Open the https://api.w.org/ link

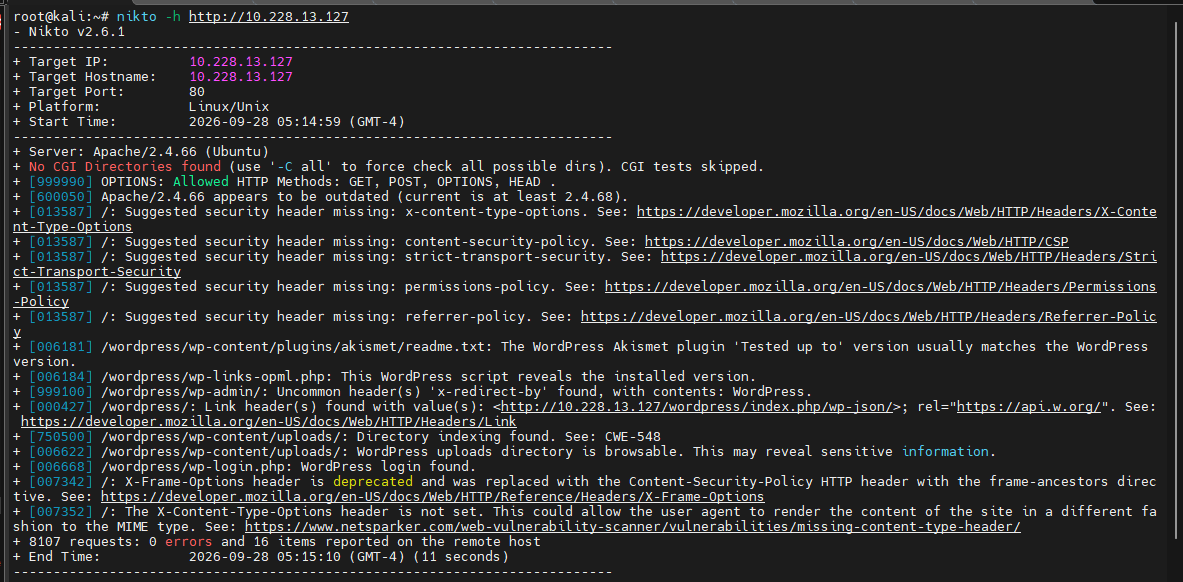coord(1030,407)
